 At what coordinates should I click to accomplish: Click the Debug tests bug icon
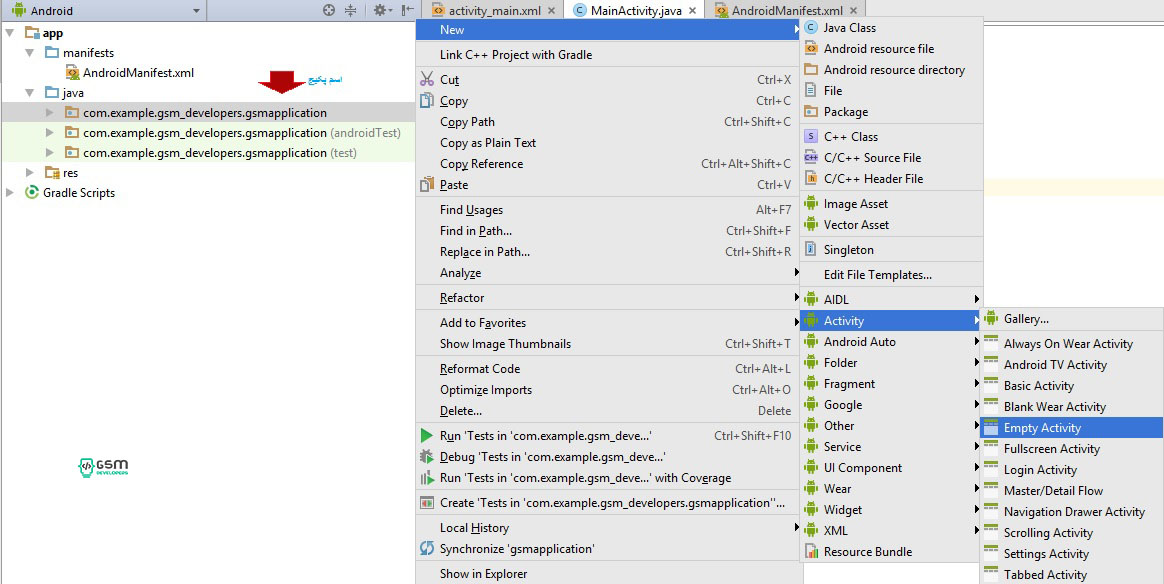point(427,456)
